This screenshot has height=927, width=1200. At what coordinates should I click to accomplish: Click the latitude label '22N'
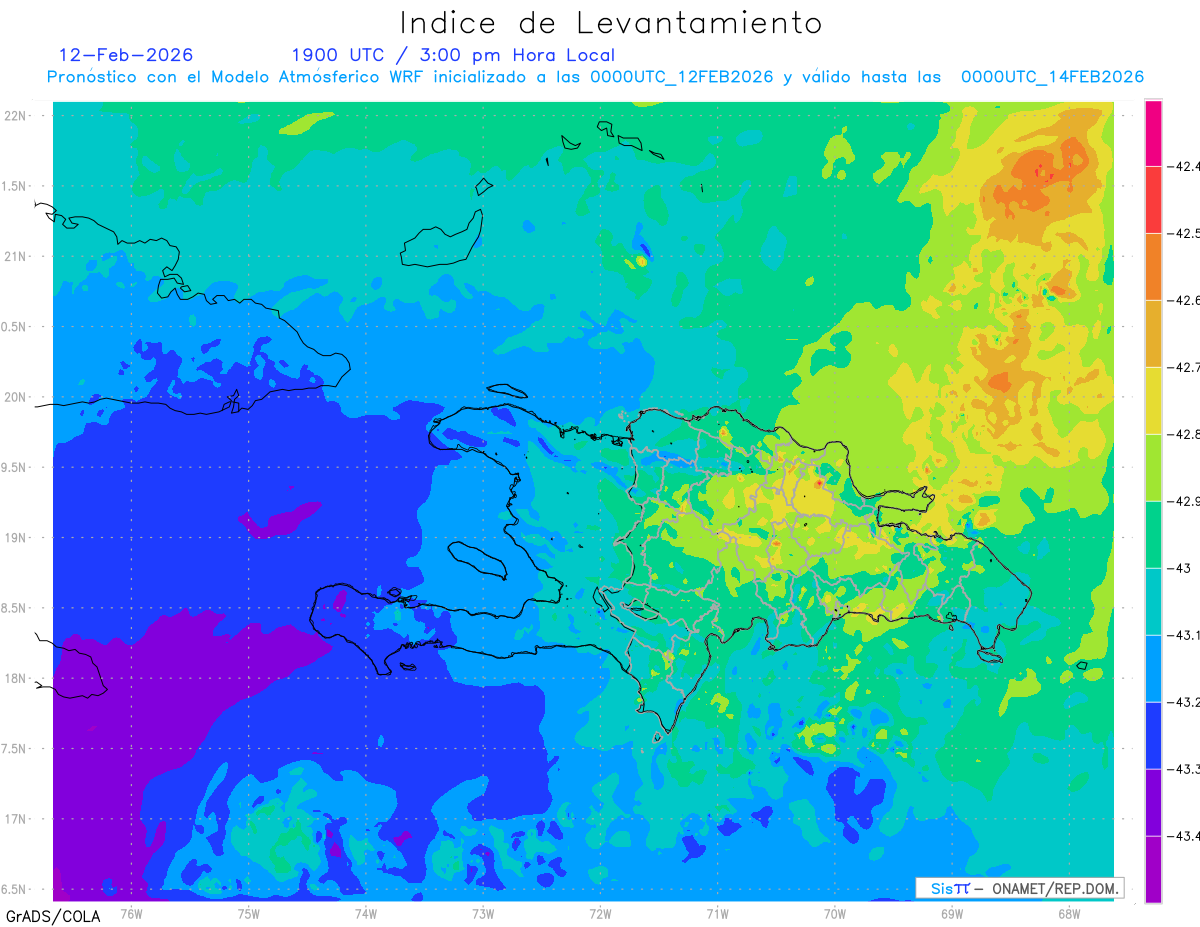(x=17, y=116)
